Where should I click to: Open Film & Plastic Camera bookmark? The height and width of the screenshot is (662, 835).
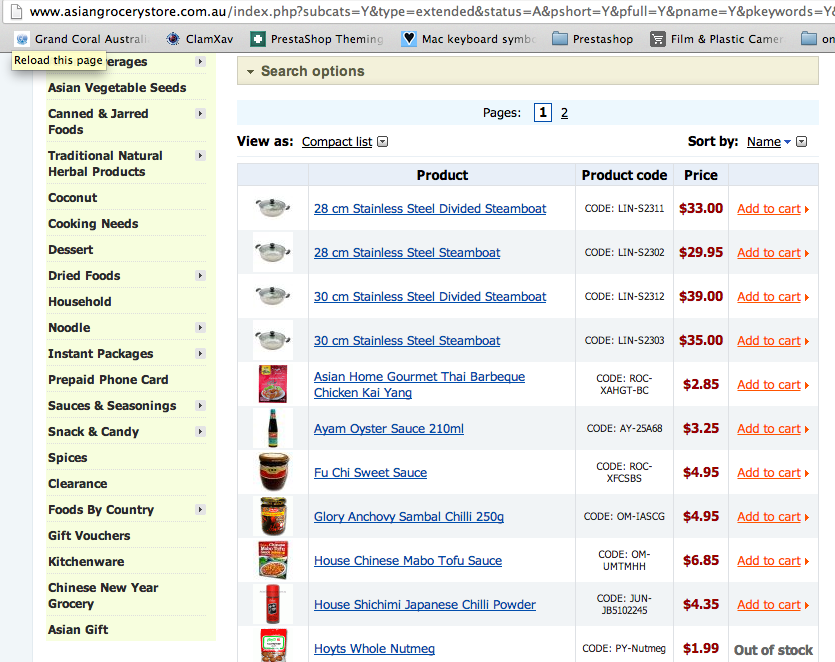(717, 39)
